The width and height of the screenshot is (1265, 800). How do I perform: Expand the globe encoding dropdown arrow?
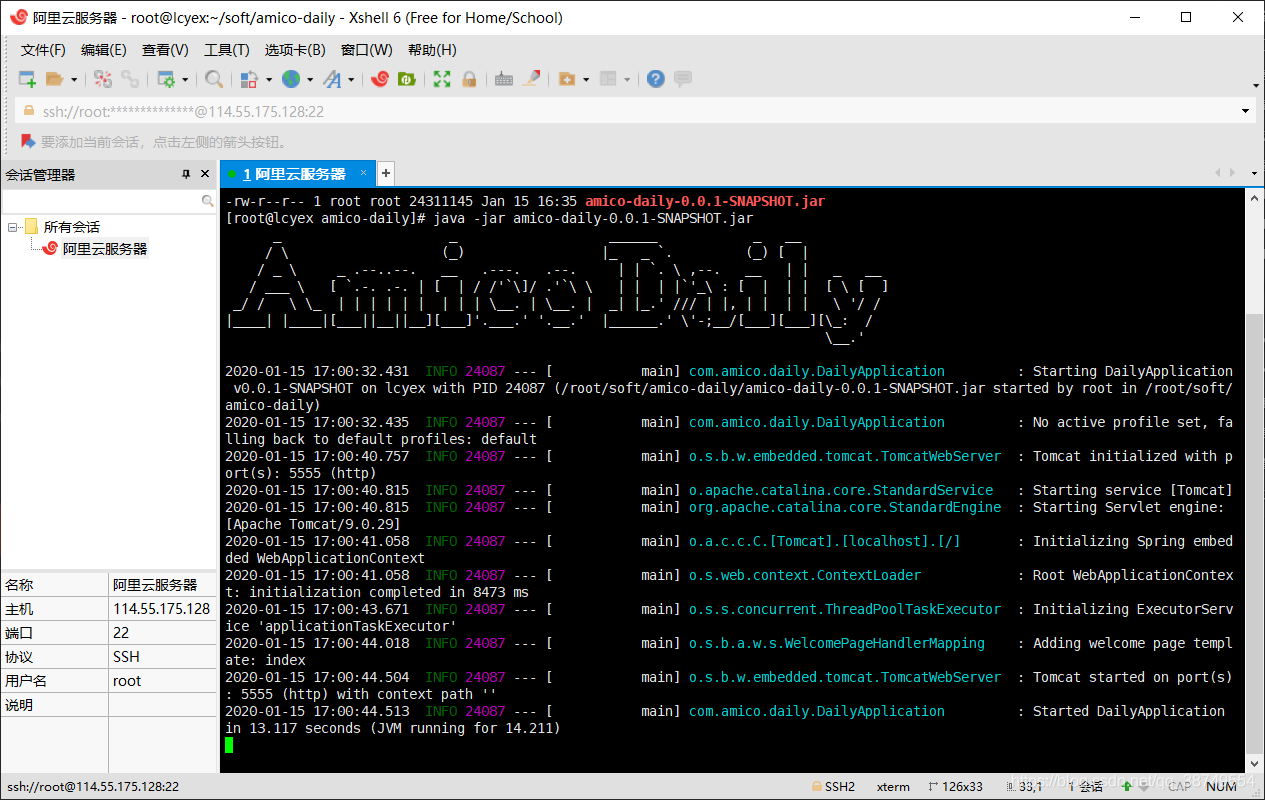[310, 80]
